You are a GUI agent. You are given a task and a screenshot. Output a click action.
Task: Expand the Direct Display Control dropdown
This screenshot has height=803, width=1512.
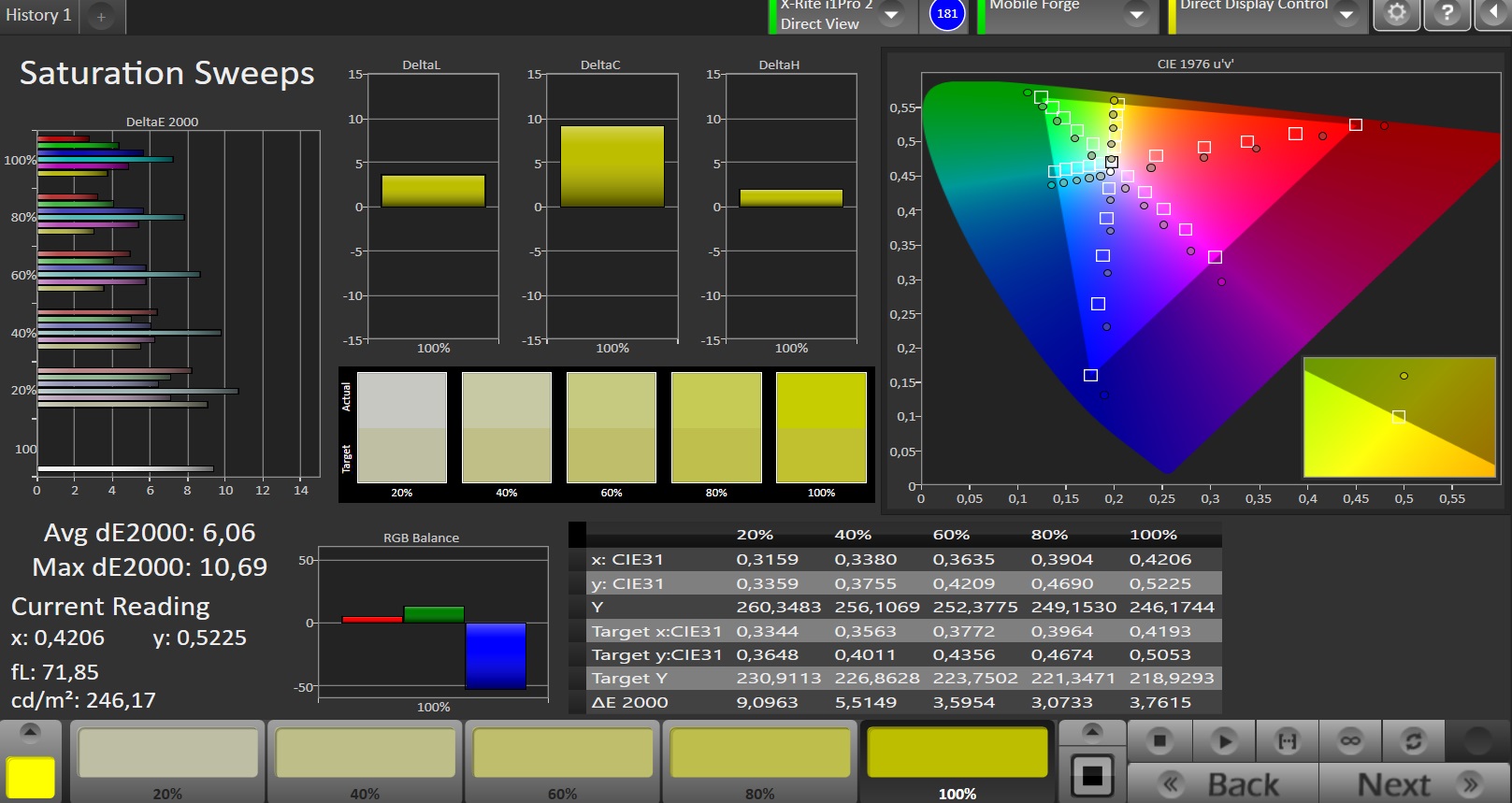tap(1346, 14)
